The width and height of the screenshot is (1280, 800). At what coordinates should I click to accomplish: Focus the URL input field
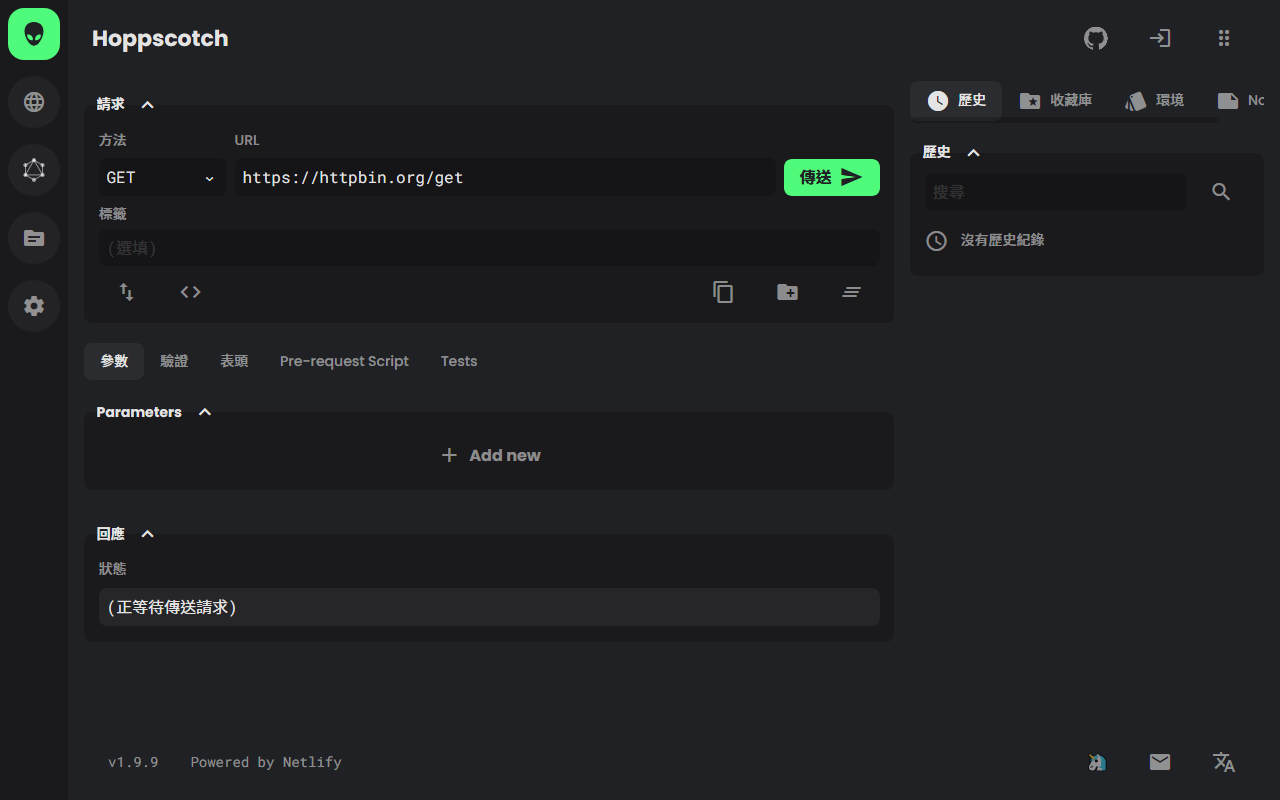pyautogui.click(x=505, y=178)
